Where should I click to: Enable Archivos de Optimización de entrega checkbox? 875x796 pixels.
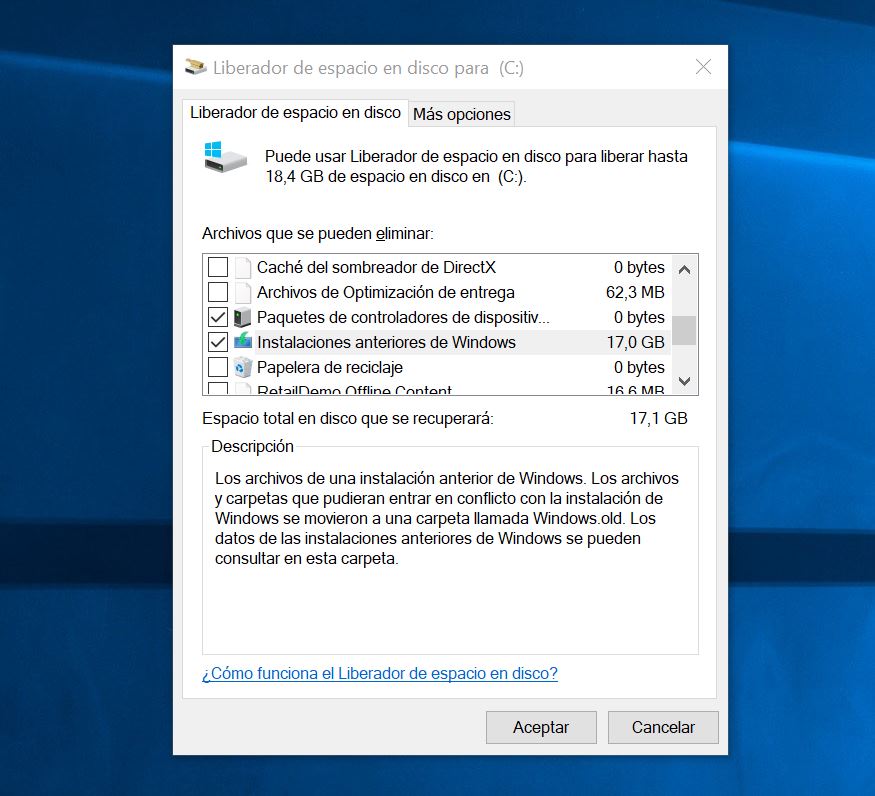click(217, 293)
